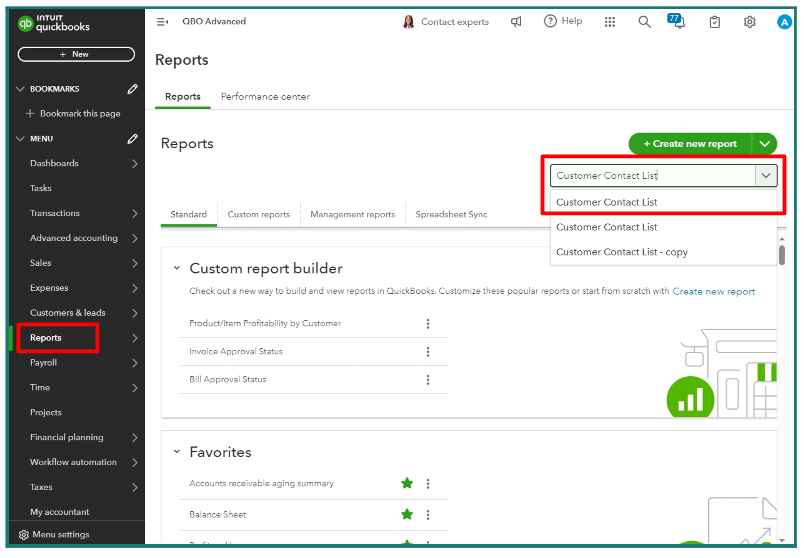Open the Customers & leads menu

coord(68,313)
